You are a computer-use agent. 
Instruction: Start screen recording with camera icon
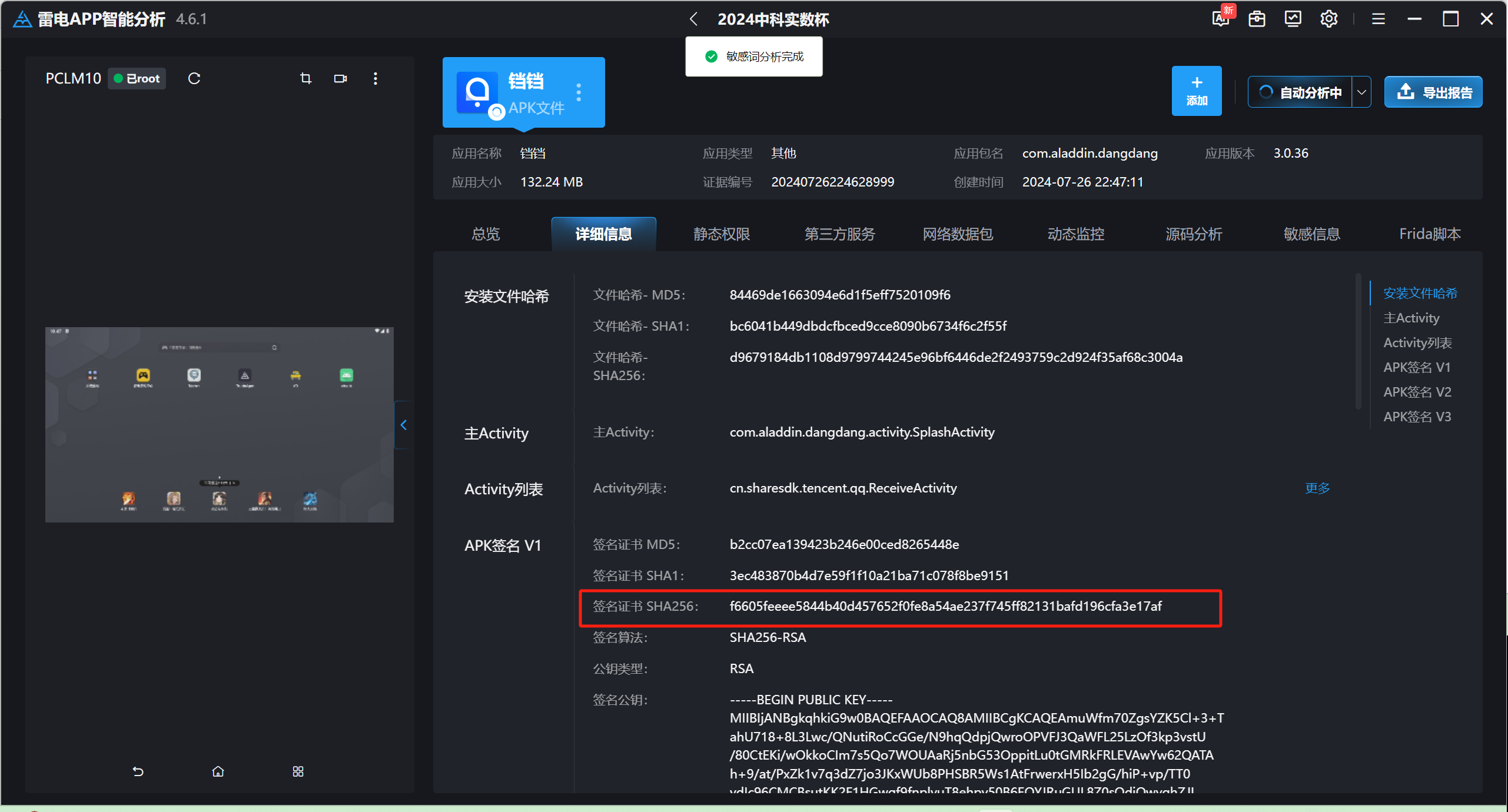coord(340,78)
